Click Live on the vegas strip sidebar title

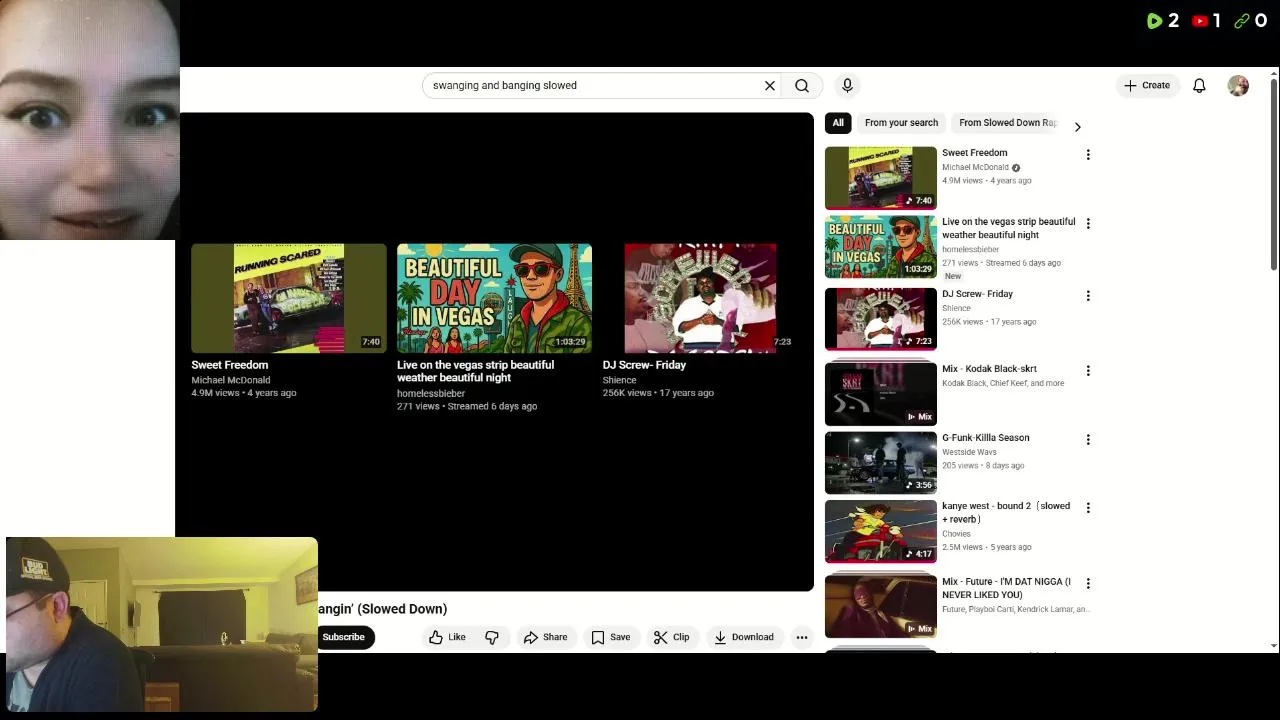[1009, 228]
